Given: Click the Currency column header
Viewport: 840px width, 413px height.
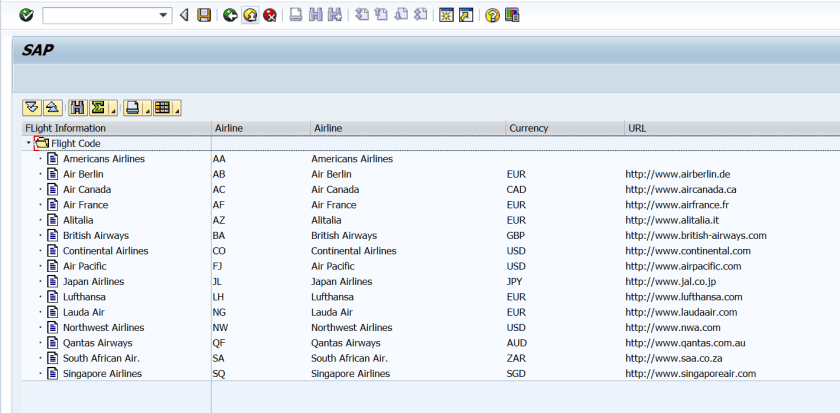Looking at the screenshot, I should [565, 128].
